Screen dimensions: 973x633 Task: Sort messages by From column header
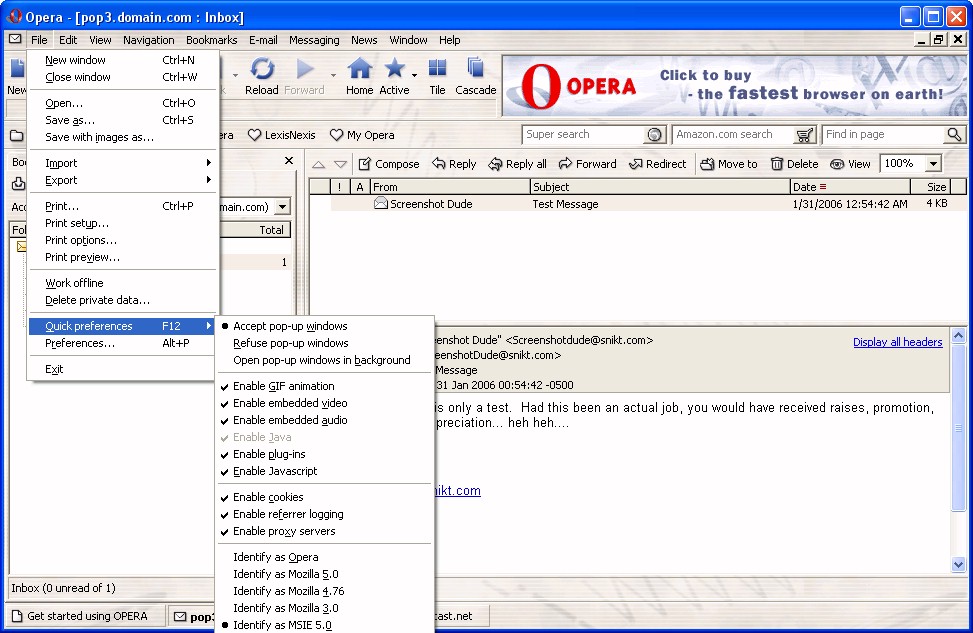pos(450,187)
